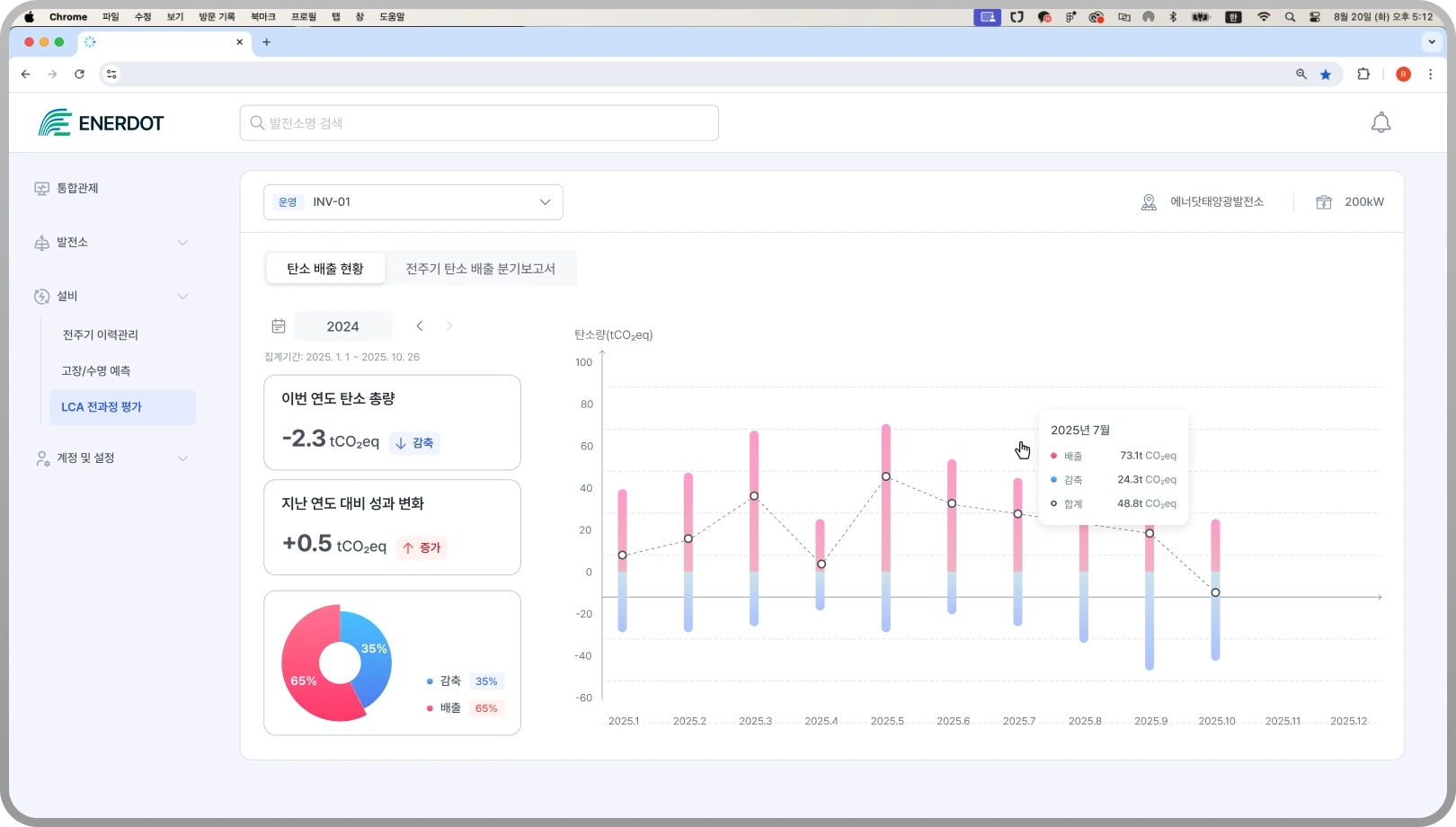This screenshot has height=827, width=1456.
Task: Select LCA 전과정 평가 menu item
Action: (123, 407)
